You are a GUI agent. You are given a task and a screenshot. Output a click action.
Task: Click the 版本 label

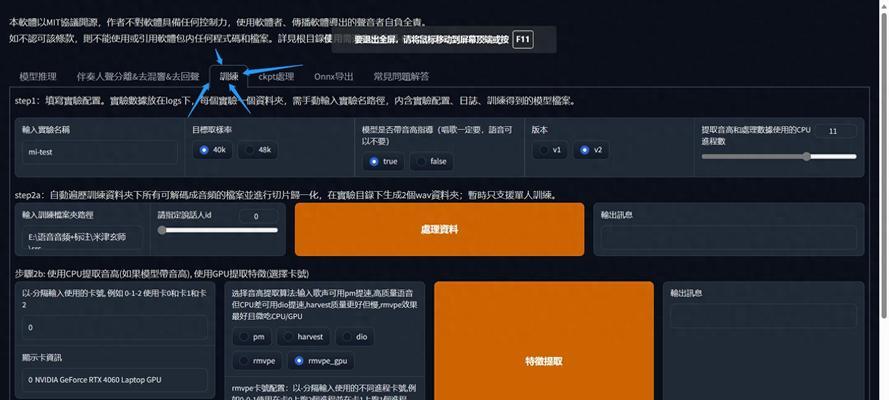click(x=540, y=130)
